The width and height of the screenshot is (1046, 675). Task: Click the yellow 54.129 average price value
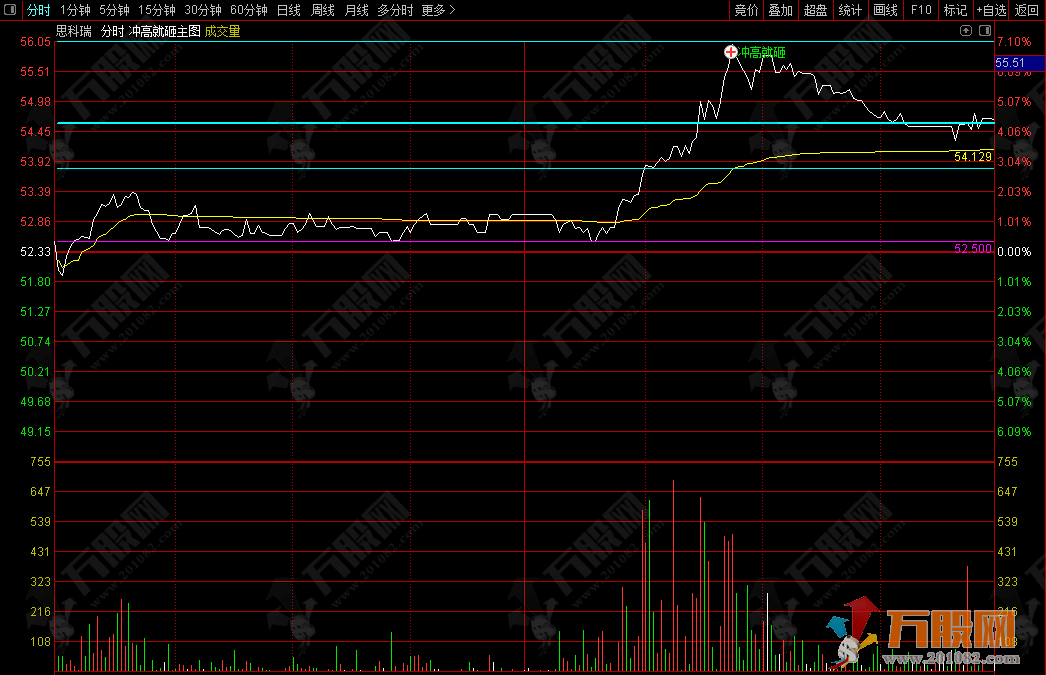pyautogui.click(x=973, y=157)
